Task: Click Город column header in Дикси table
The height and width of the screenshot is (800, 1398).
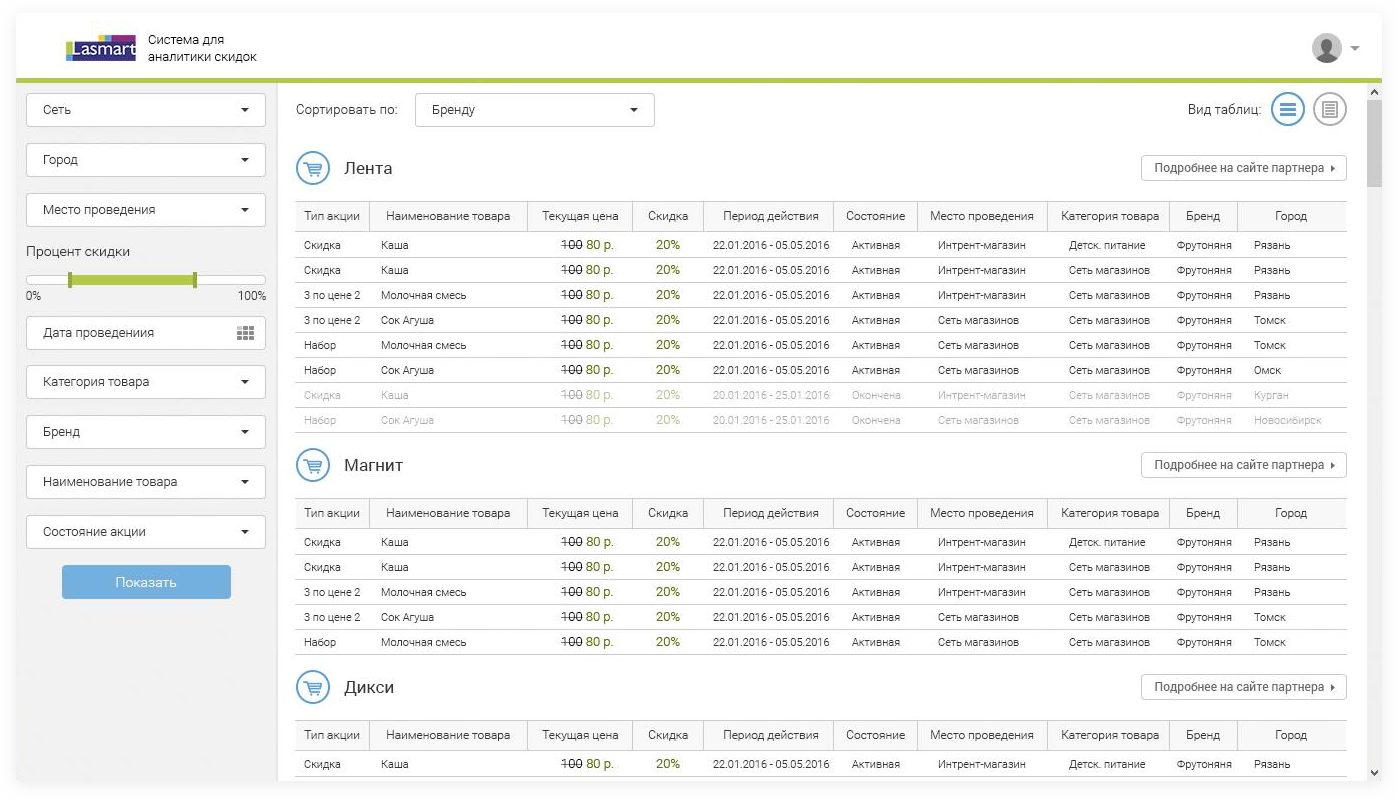Action: coord(1291,735)
